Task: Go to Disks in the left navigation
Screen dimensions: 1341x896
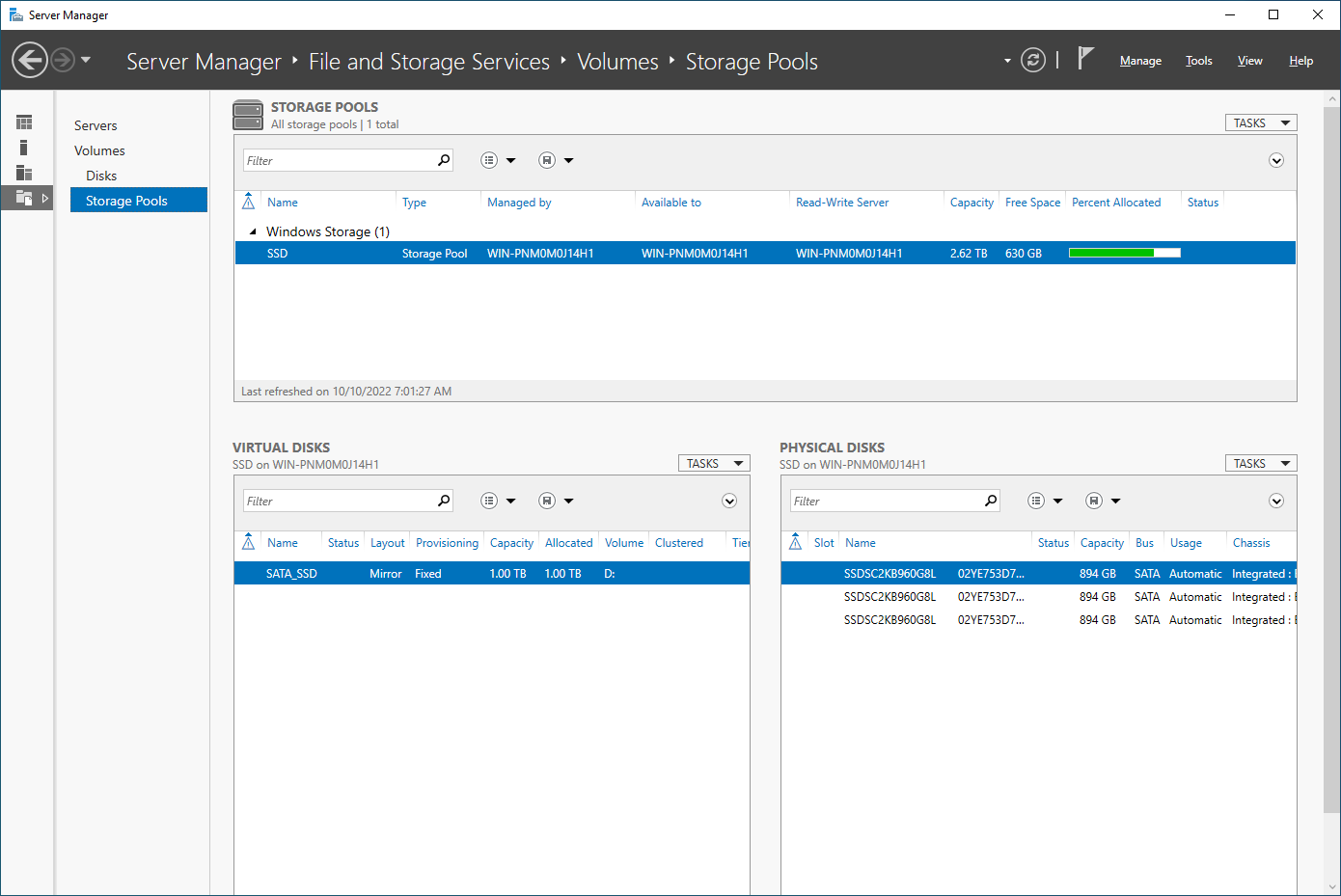Action: 101,176
